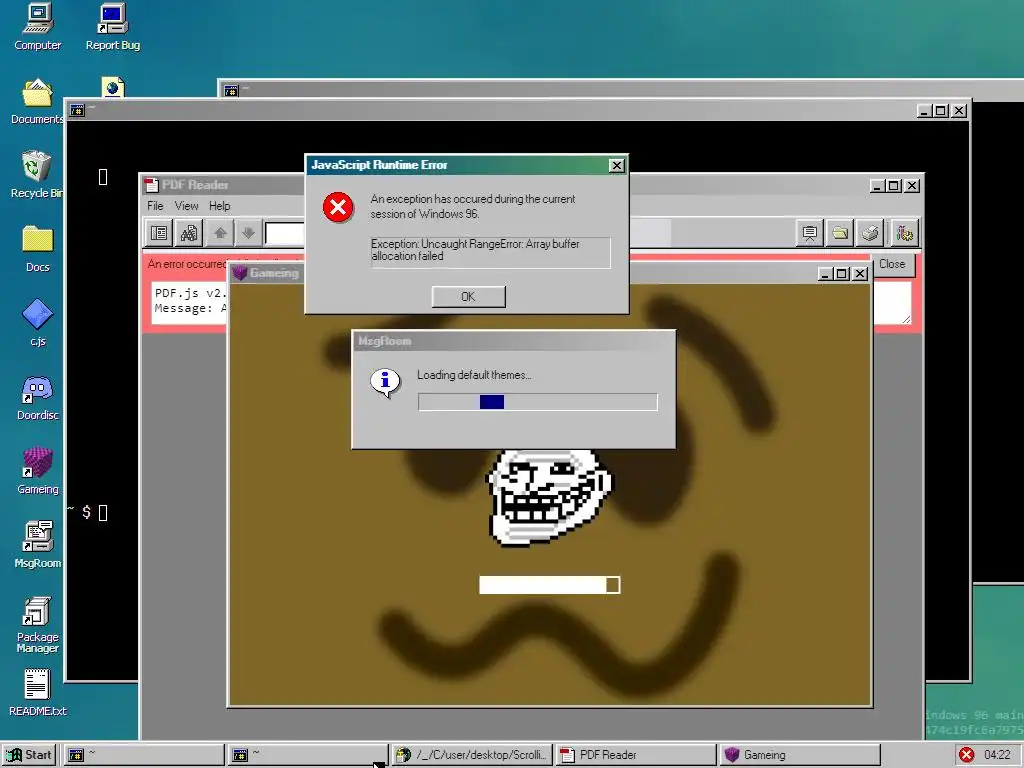Click the binoculars Find icon in PDF Reader
The image size is (1024, 768).
tap(189, 233)
